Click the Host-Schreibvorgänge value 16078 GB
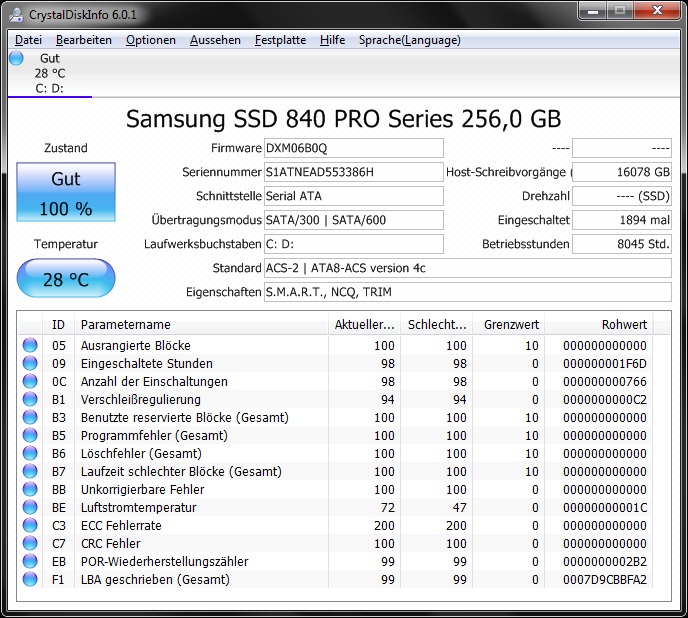The image size is (688, 618). [622, 172]
